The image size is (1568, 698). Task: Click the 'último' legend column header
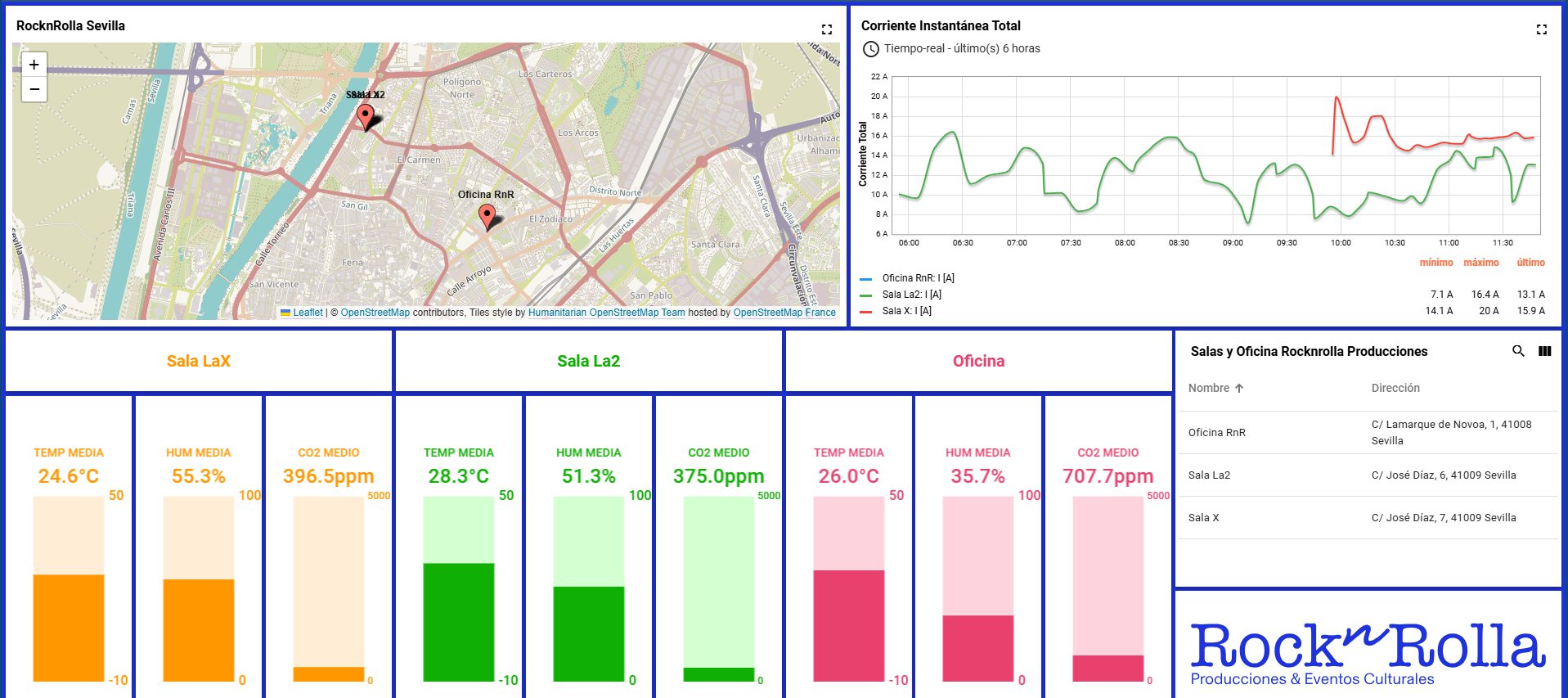coord(1531,263)
